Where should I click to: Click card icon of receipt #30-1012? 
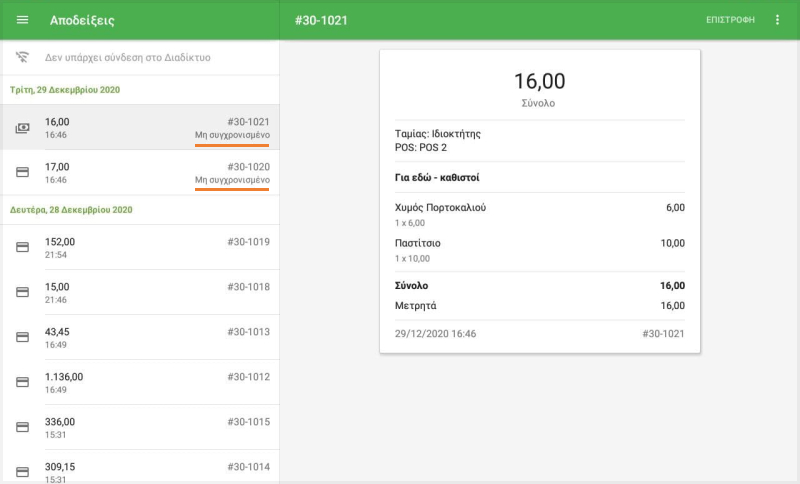[23, 382]
